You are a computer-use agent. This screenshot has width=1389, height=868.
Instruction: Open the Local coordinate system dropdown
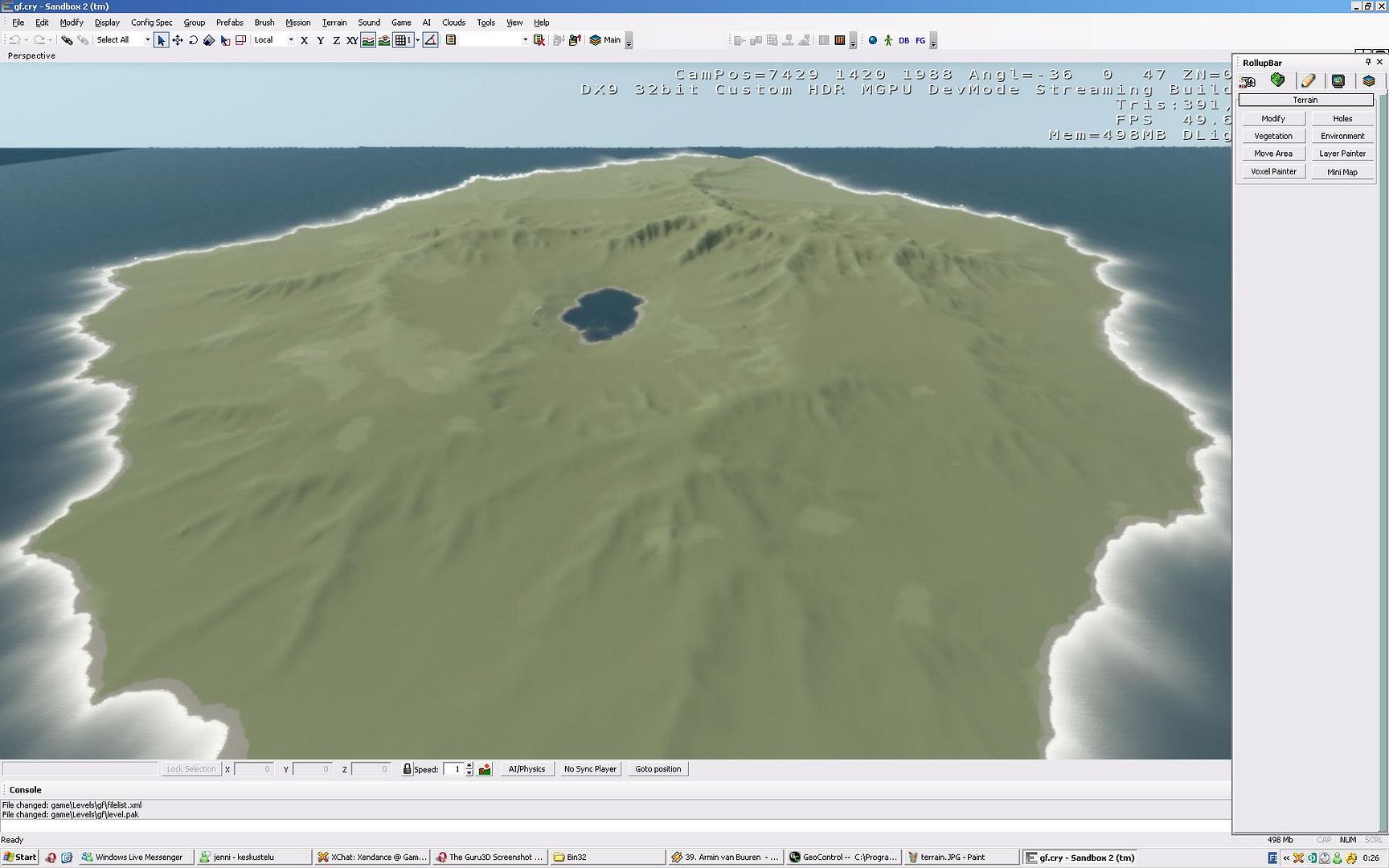pos(290,40)
